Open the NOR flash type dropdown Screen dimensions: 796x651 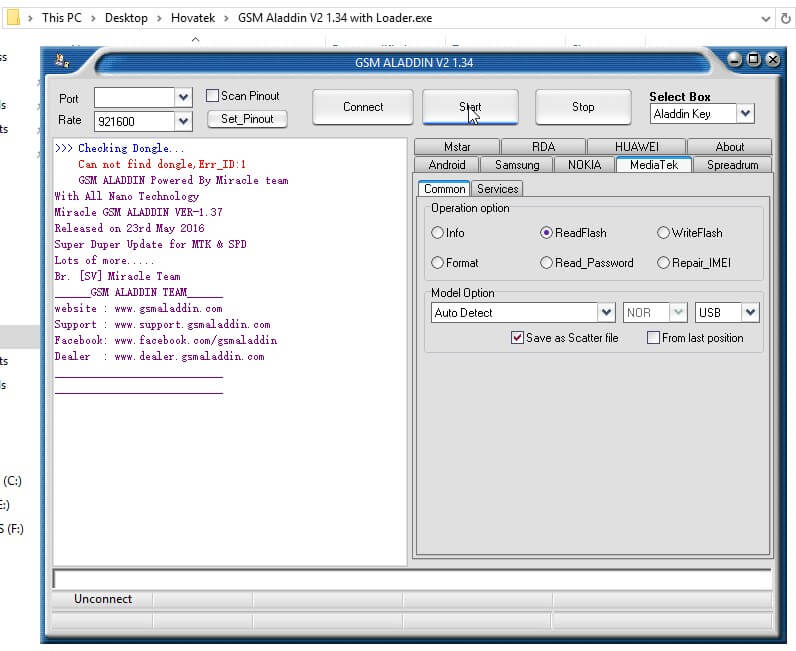tap(678, 312)
